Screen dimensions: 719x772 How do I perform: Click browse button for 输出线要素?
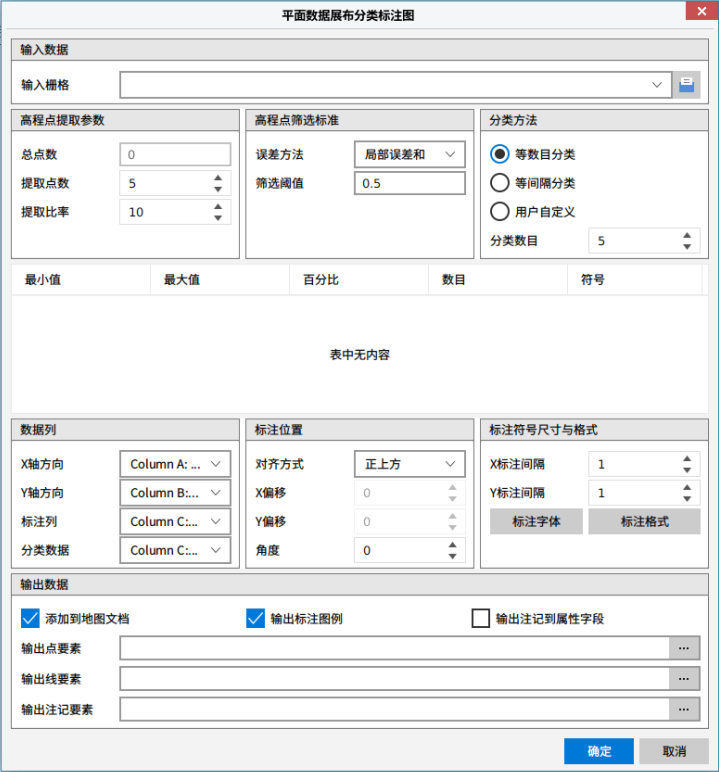click(684, 679)
